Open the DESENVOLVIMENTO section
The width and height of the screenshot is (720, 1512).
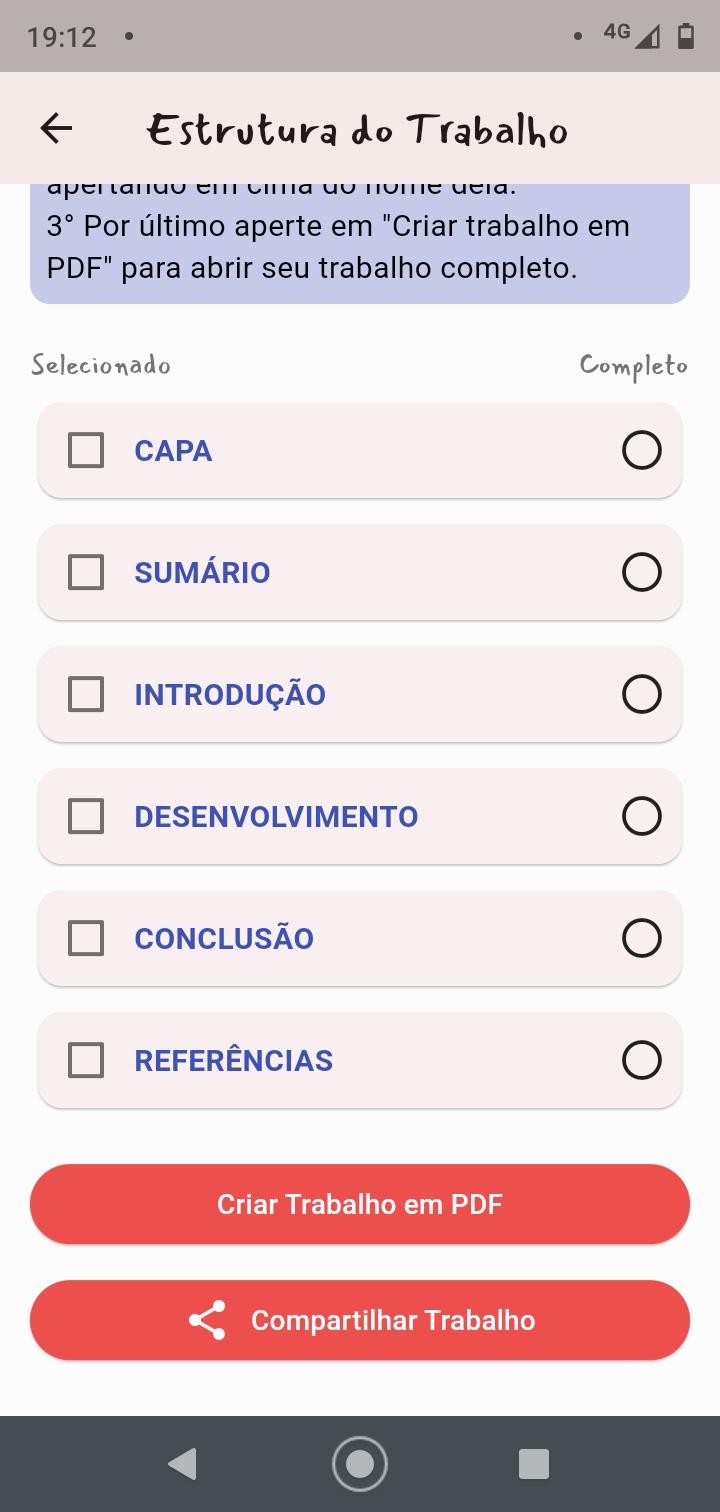pyautogui.click(x=276, y=816)
